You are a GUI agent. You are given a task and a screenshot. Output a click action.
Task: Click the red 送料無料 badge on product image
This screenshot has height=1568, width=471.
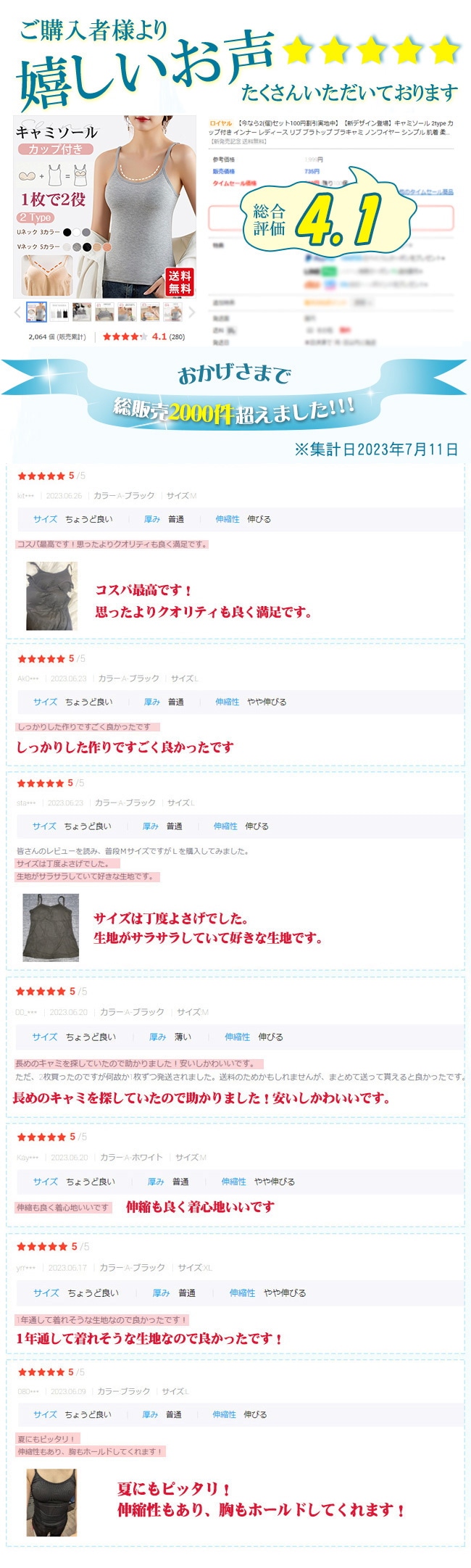pos(180,281)
